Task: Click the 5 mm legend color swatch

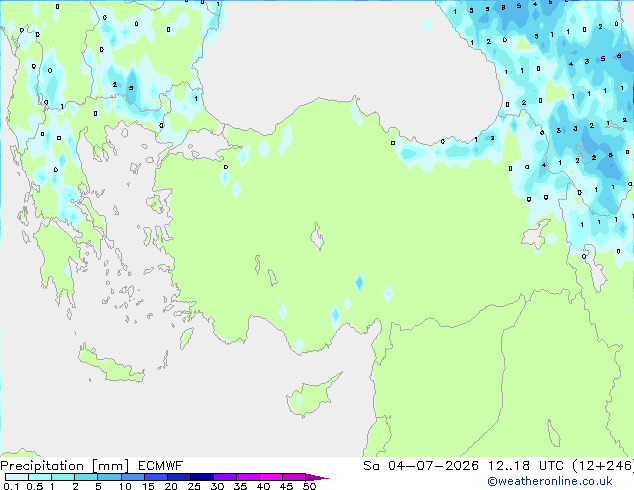Action: click(109, 477)
